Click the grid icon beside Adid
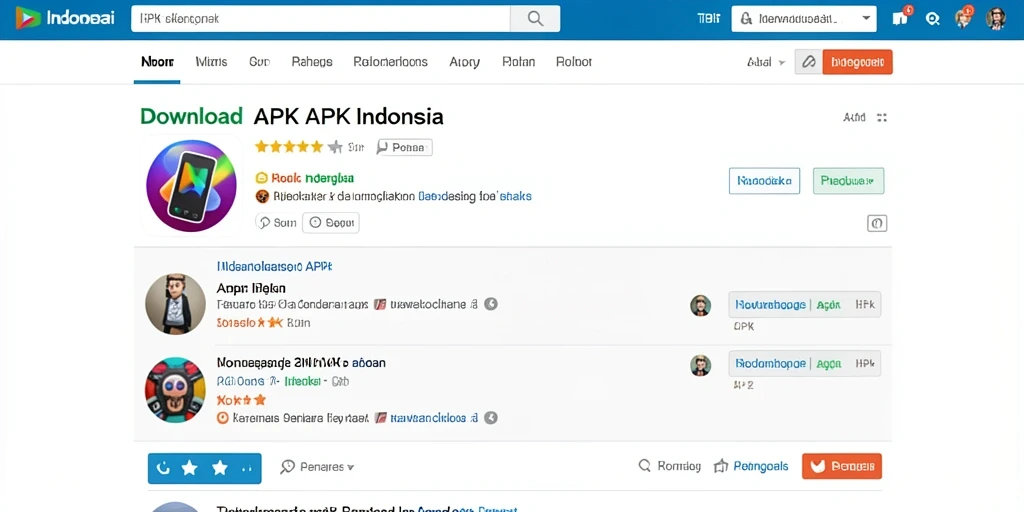 point(882,118)
